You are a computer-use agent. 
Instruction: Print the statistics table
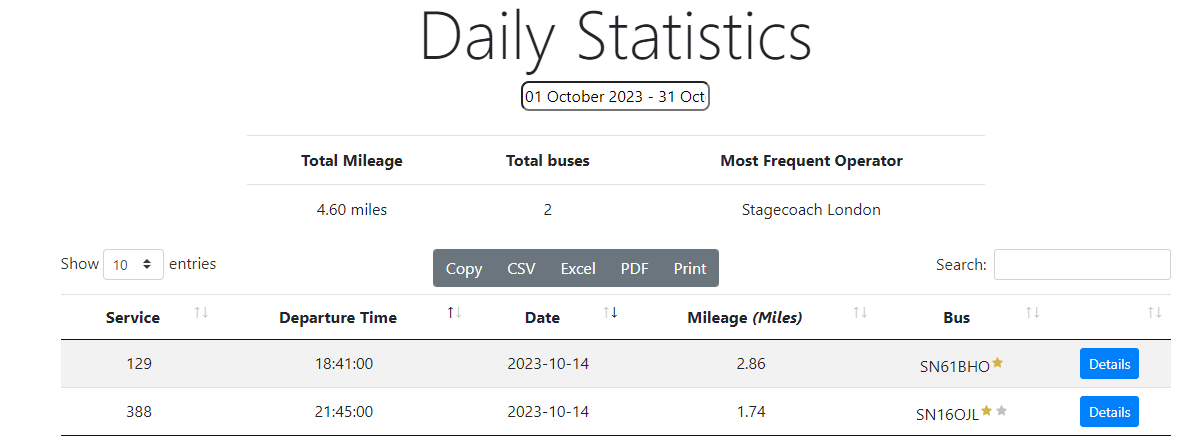click(x=690, y=268)
